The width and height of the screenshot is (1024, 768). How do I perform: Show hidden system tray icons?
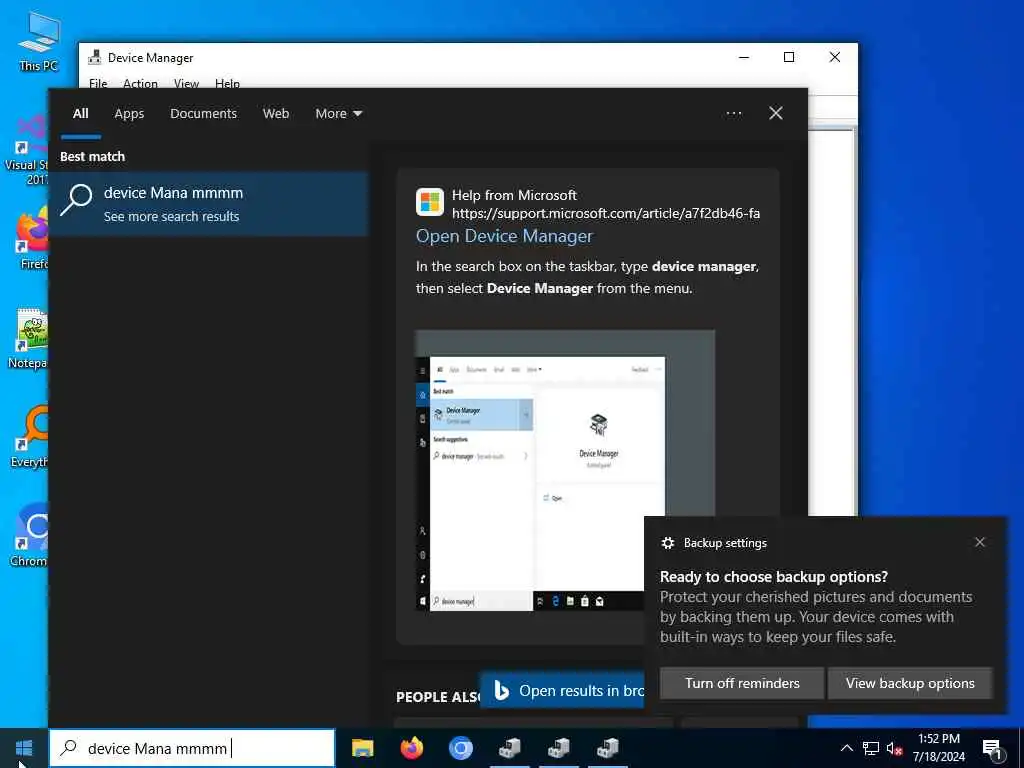coord(846,748)
